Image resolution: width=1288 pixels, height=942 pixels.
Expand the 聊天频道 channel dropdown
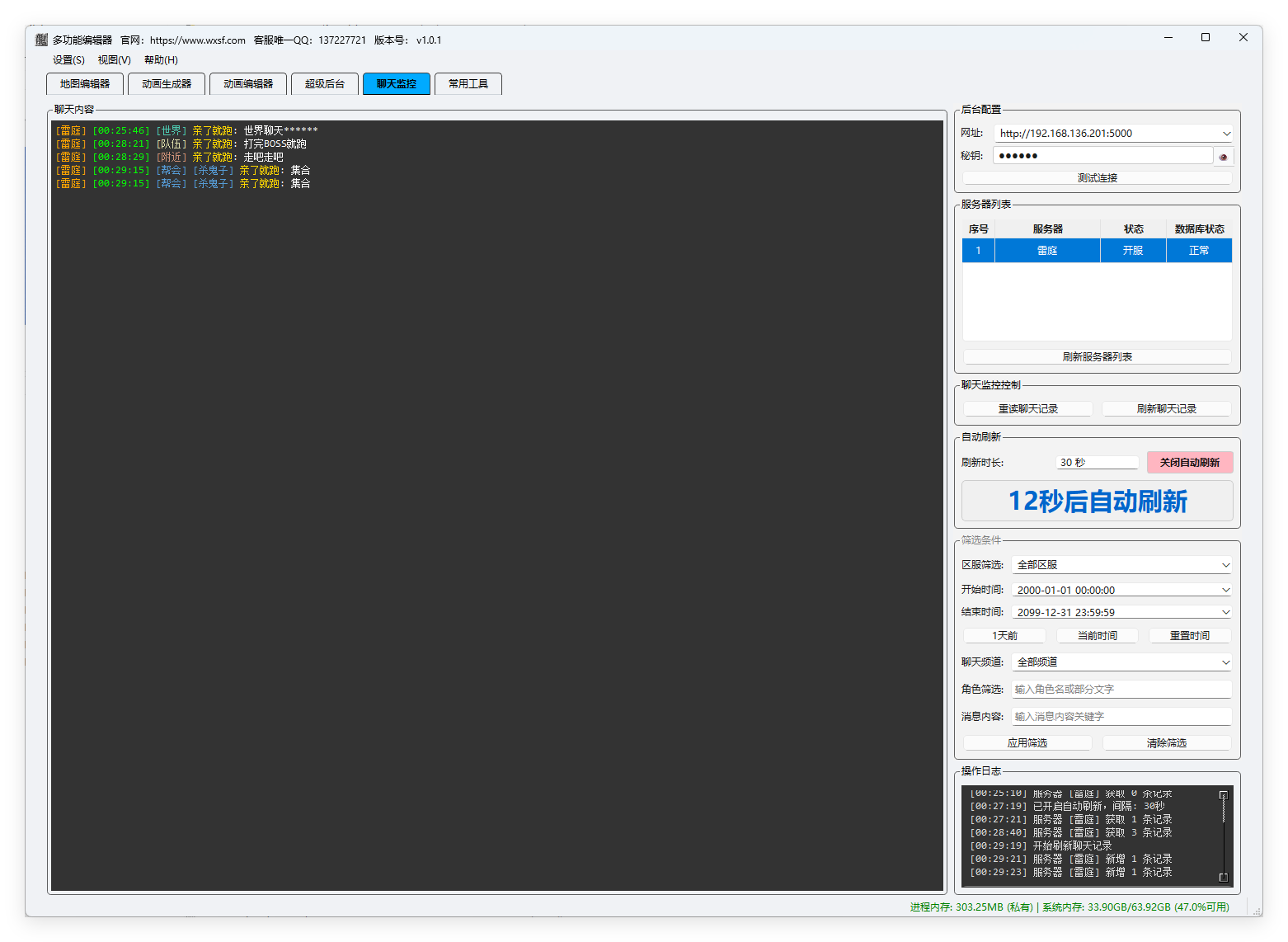click(x=1225, y=662)
